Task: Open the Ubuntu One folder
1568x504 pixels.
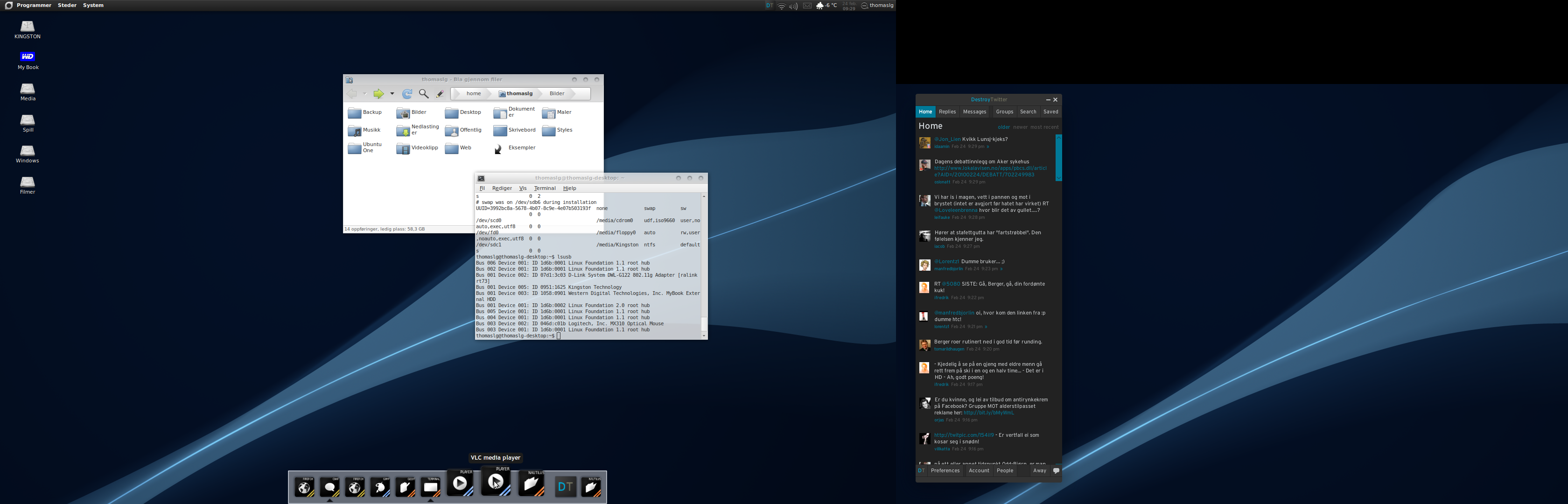Action: [365, 148]
